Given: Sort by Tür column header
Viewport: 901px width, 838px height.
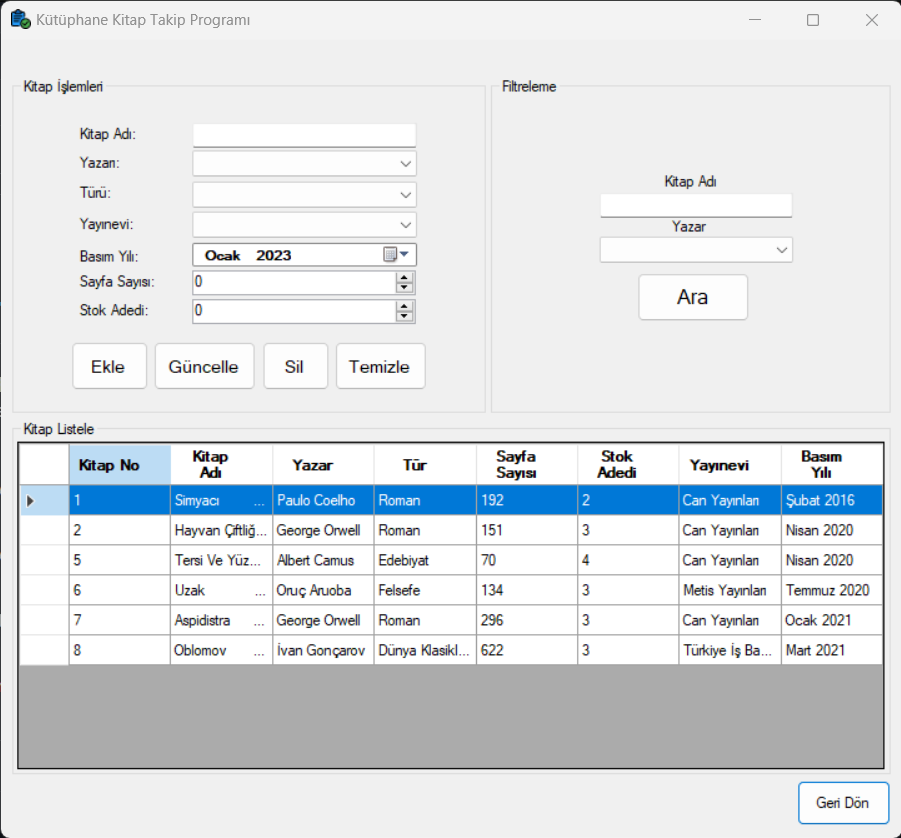Looking at the screenshot, I should click(425, 464).
